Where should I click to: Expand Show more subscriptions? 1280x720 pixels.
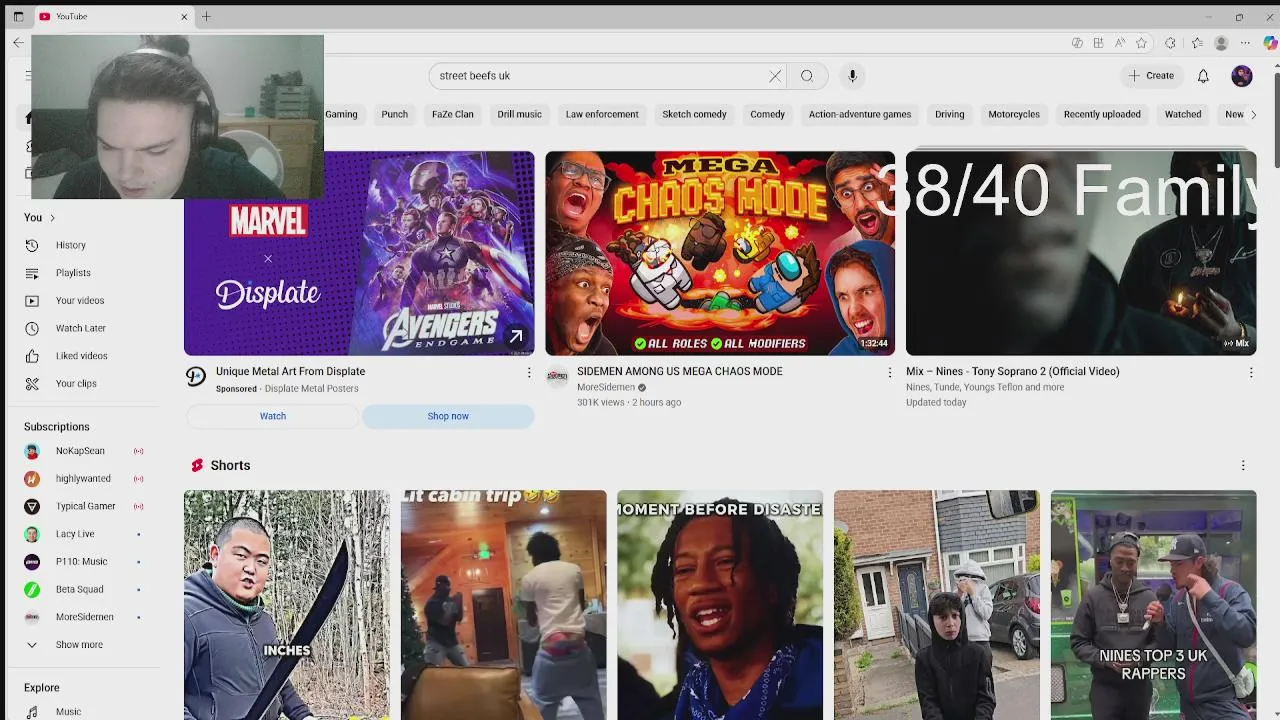point(80,645)
